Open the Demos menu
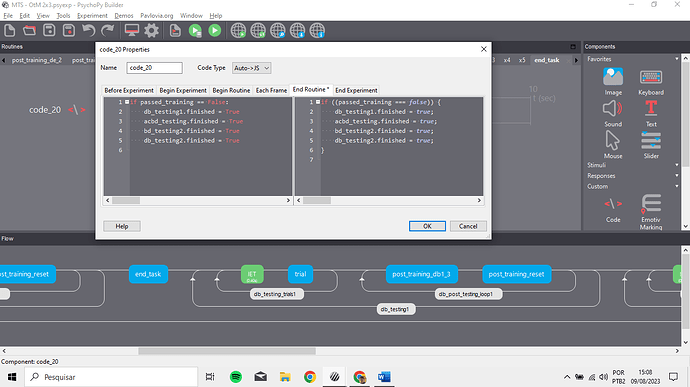Screen dimensions: 690x387 click(x=124, y=15)
